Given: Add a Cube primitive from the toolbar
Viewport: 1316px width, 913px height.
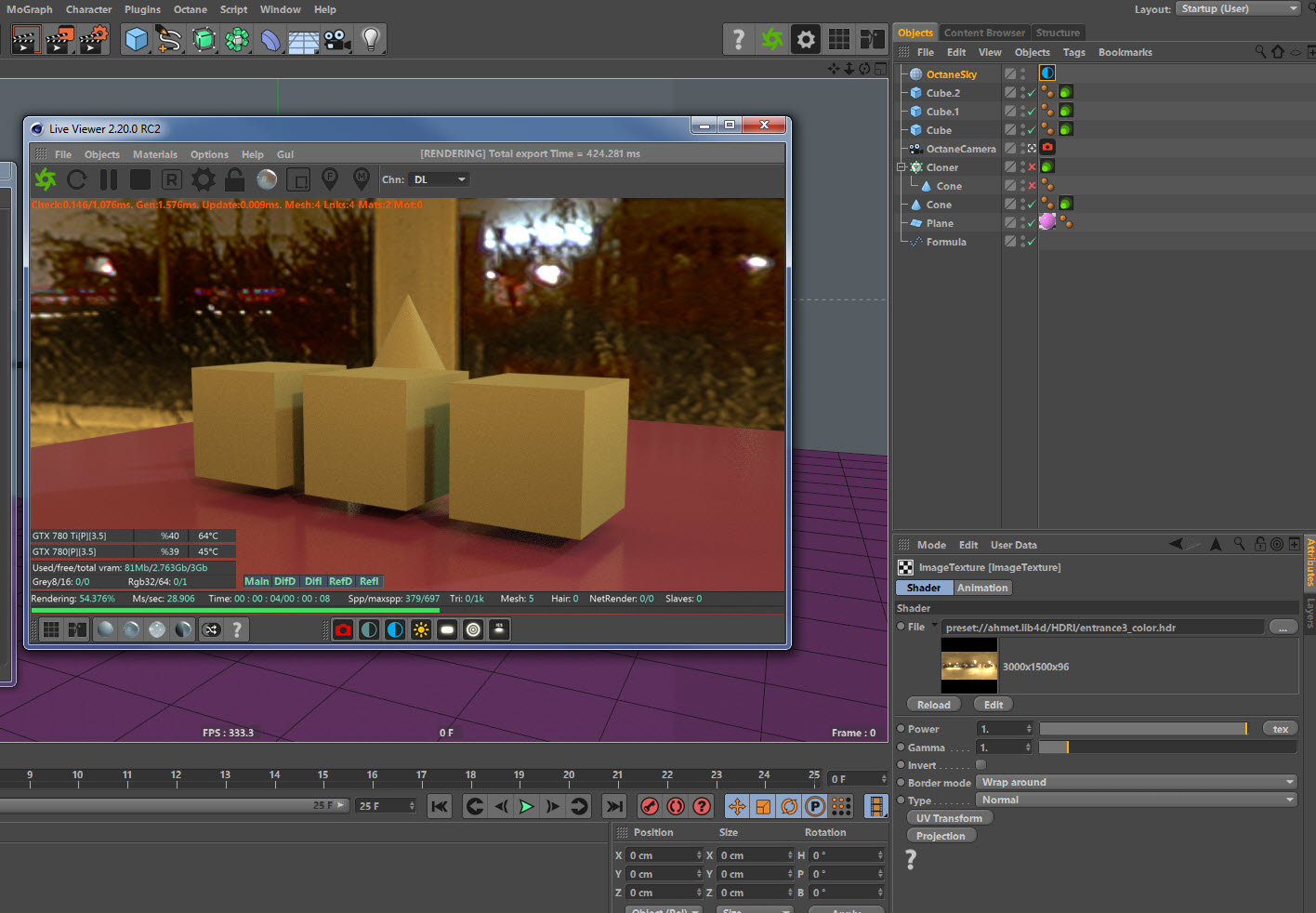Looking at the screenshot, I should pos(137,39).
